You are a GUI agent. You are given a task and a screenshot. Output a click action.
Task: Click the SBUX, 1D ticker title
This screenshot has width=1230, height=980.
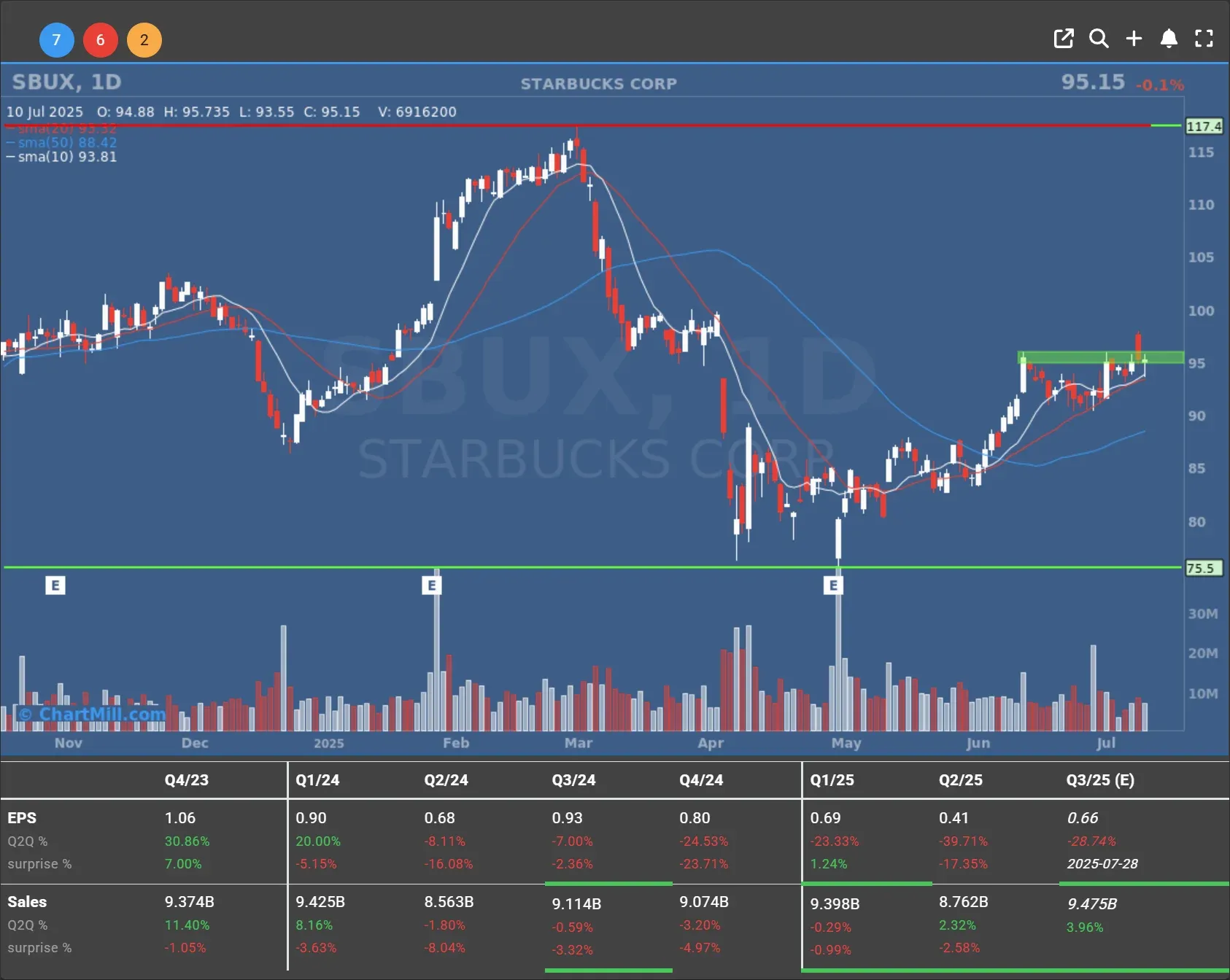66,82
